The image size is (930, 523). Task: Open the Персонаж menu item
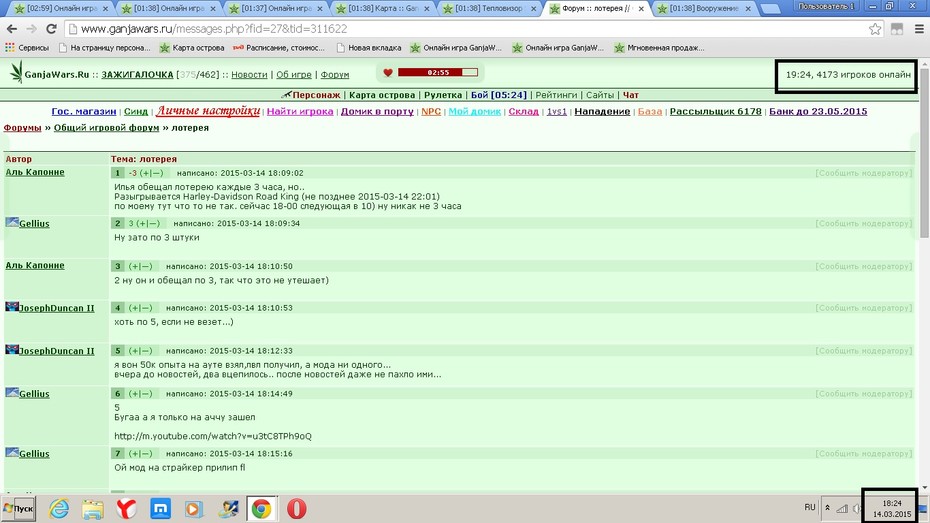316,95
